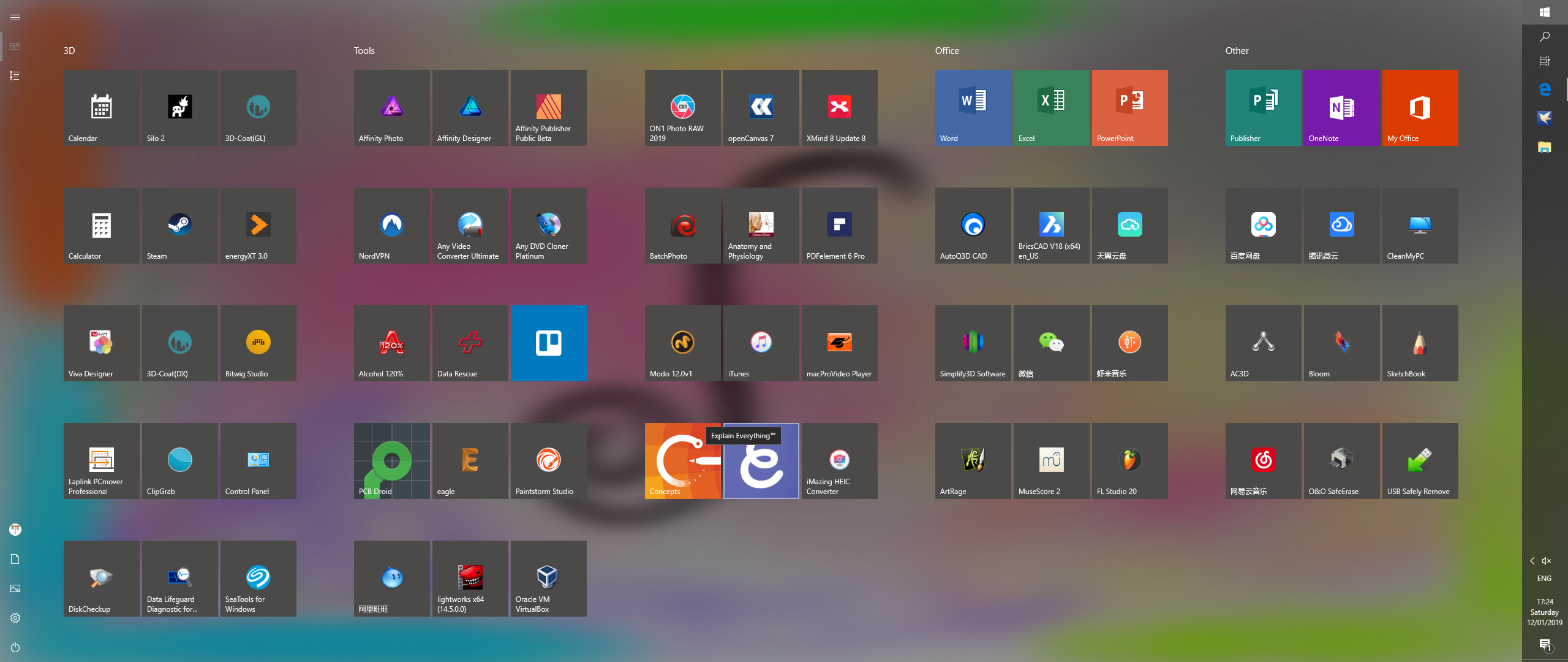Launch PCB Droid tile
Viewport: 1568px width, 662px height.
click(x=392, y=461)
